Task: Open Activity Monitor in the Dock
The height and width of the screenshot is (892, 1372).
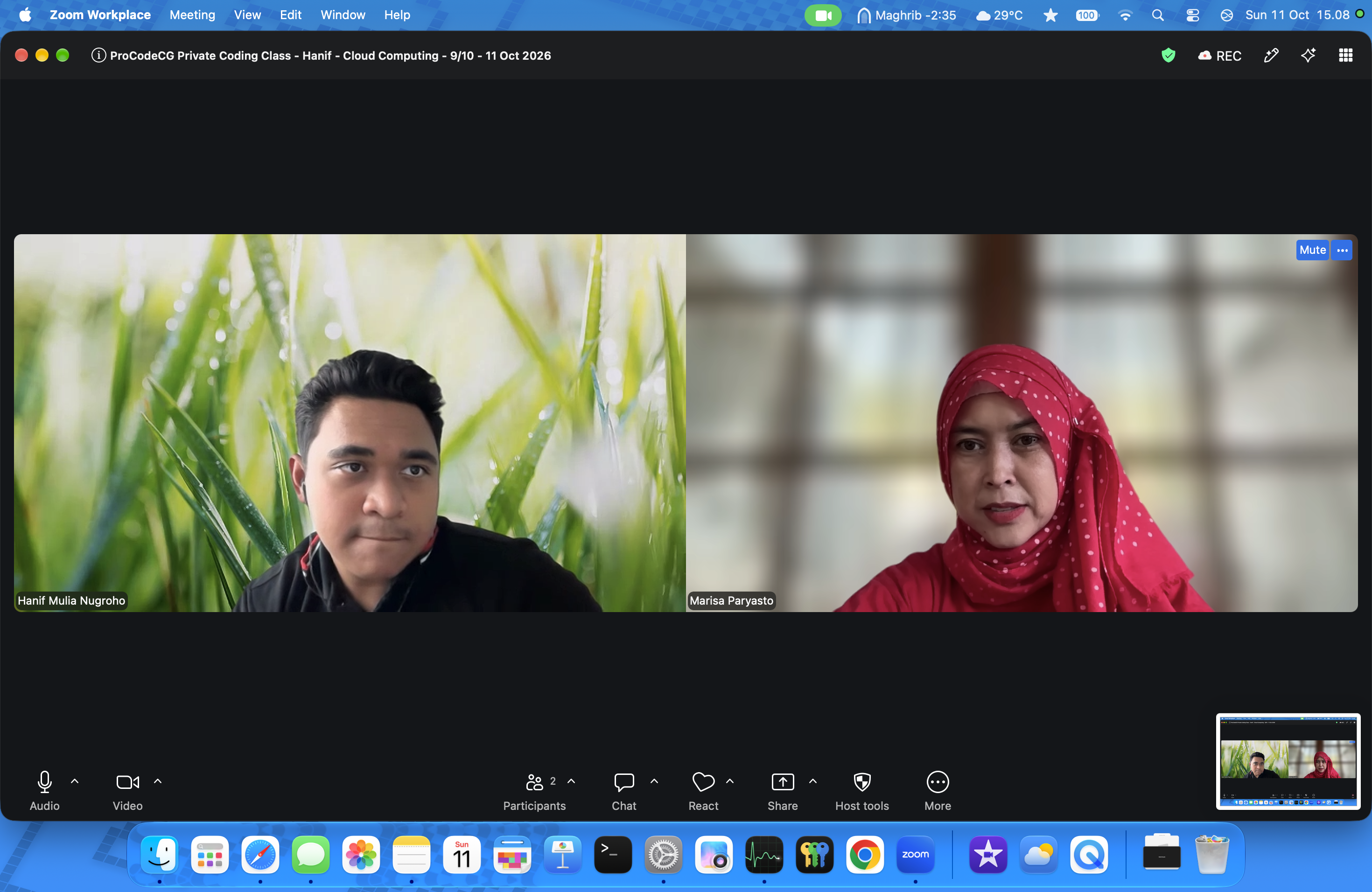Action: tap(764, 855)
